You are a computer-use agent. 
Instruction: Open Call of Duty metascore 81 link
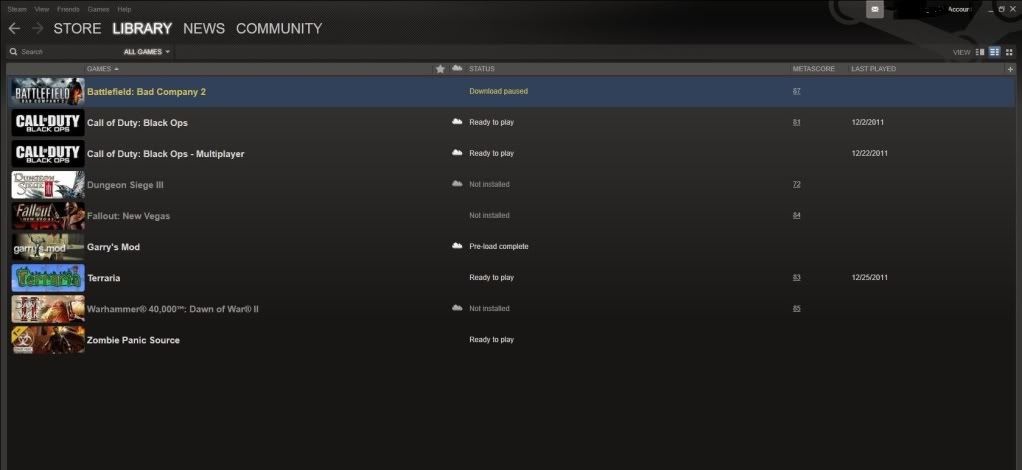click(796, 123)
